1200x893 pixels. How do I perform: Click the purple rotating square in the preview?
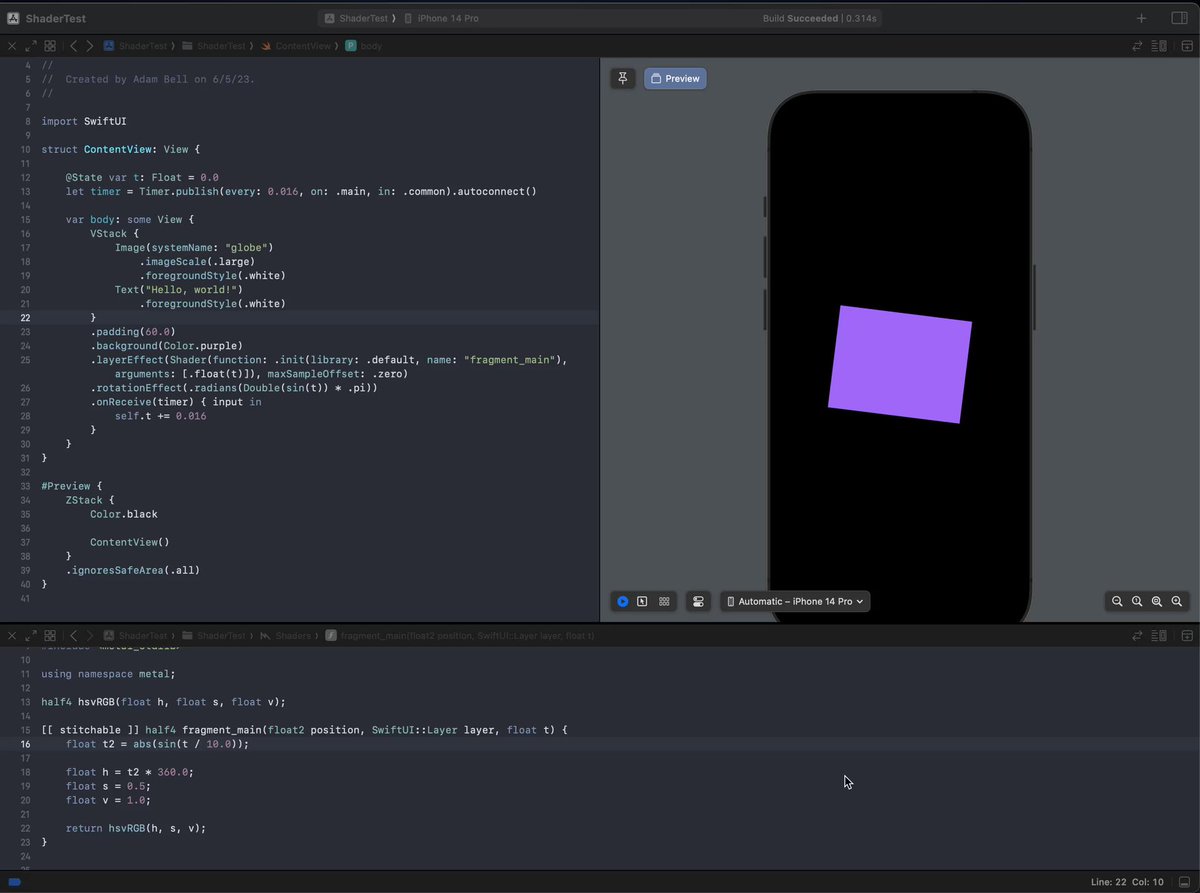[900, 364]
